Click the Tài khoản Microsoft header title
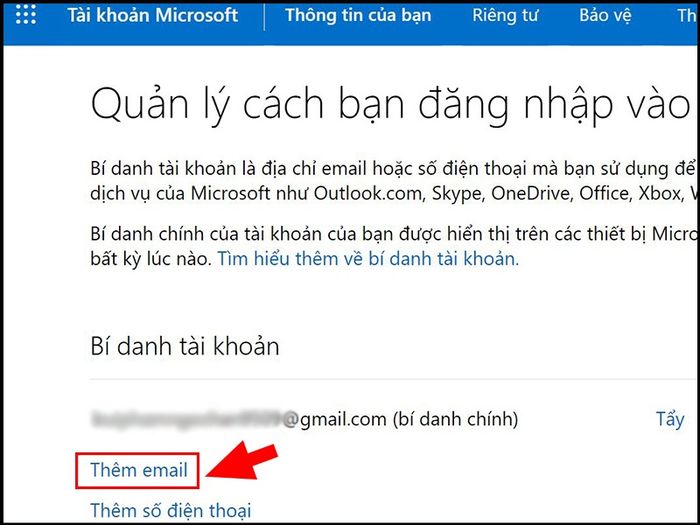 click(153, 15)
